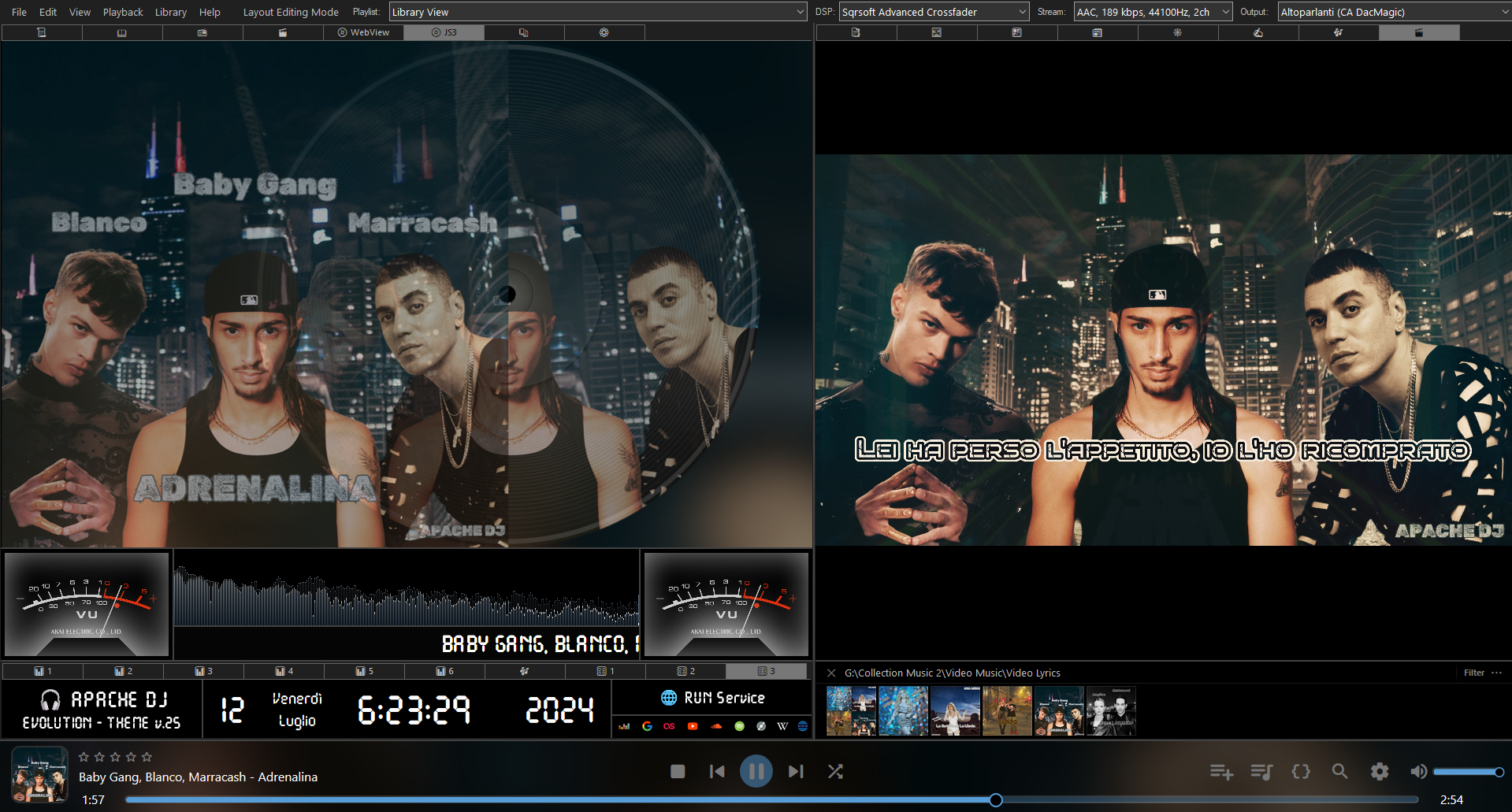Select the first video thumbnail
The image size is (1512, 812).
851,710
